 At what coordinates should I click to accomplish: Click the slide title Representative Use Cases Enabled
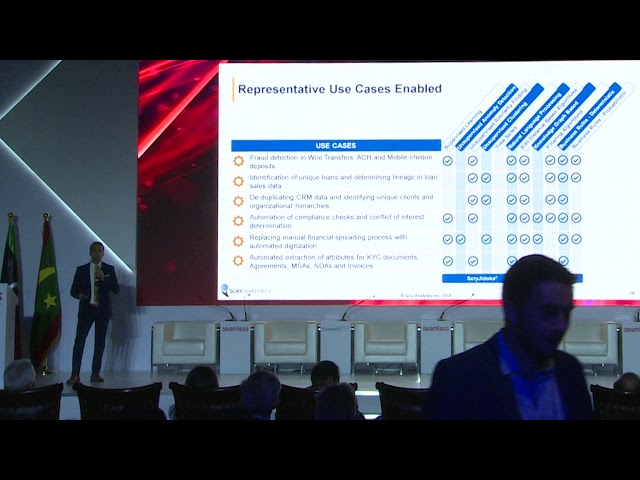click(x=340, y=89)
